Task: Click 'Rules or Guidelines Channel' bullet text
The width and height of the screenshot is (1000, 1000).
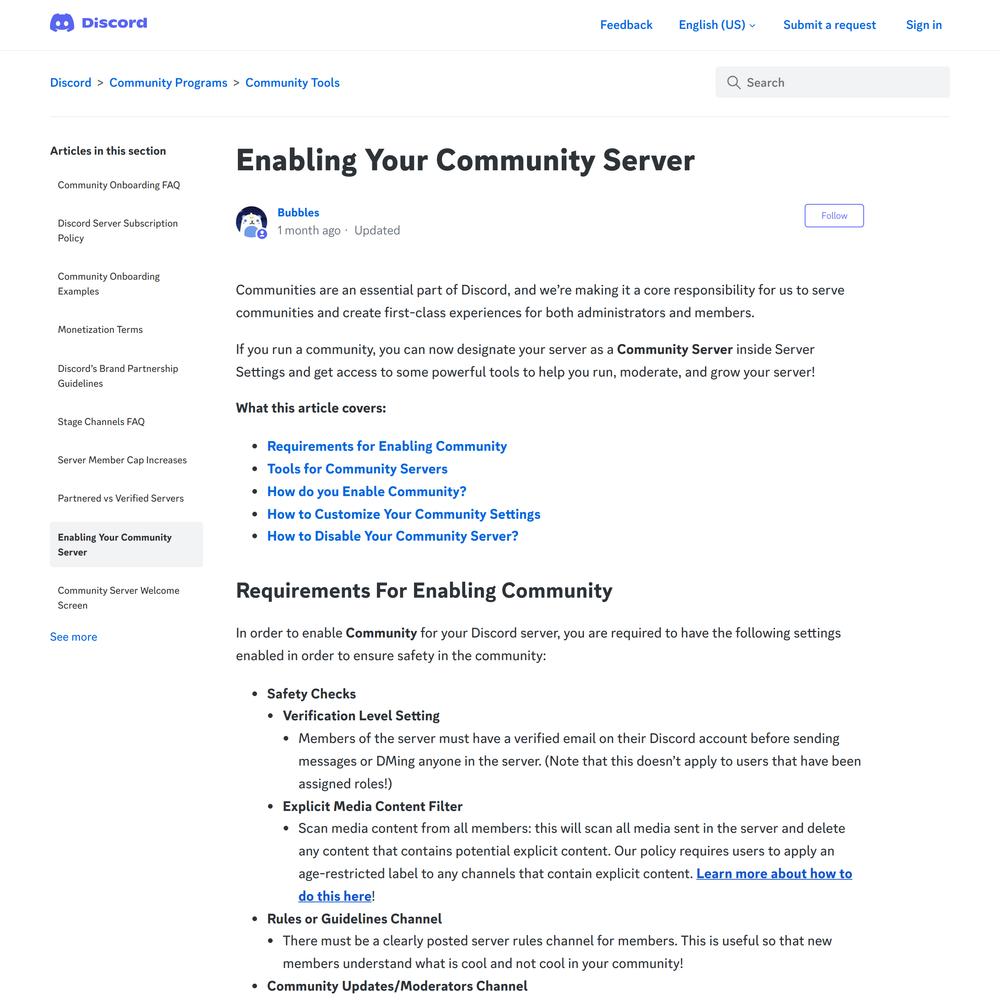Action: (354, 918)
